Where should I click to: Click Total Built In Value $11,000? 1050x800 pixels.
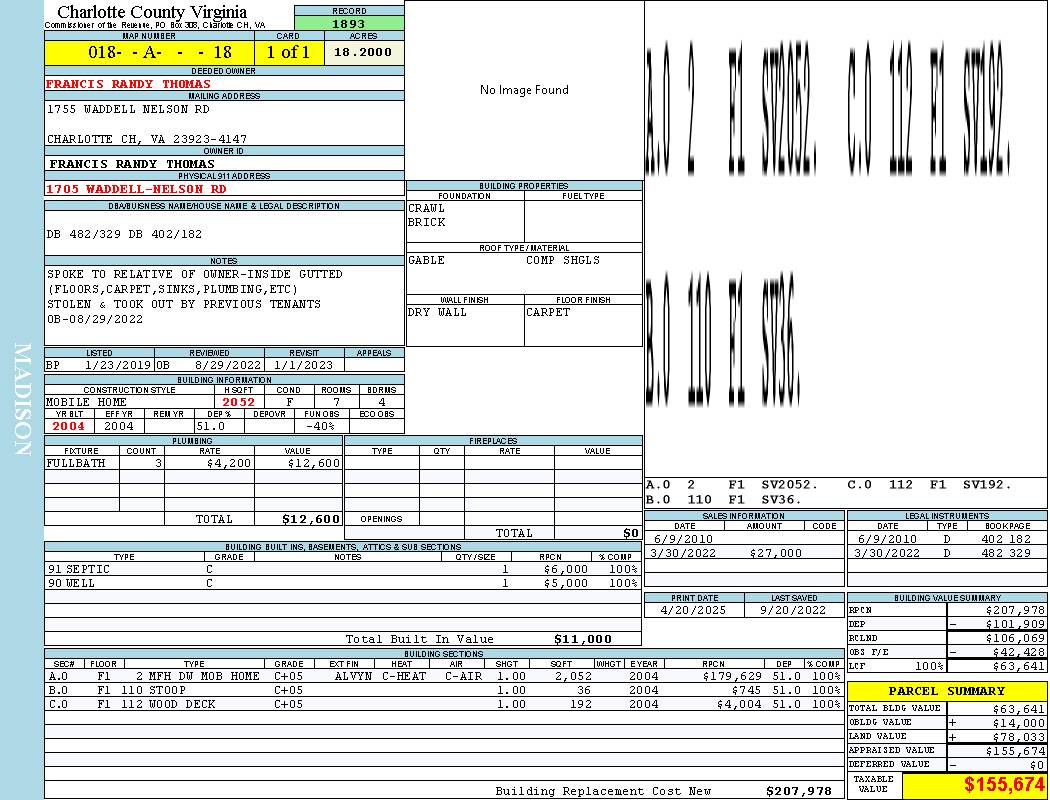tap(583, 639)
